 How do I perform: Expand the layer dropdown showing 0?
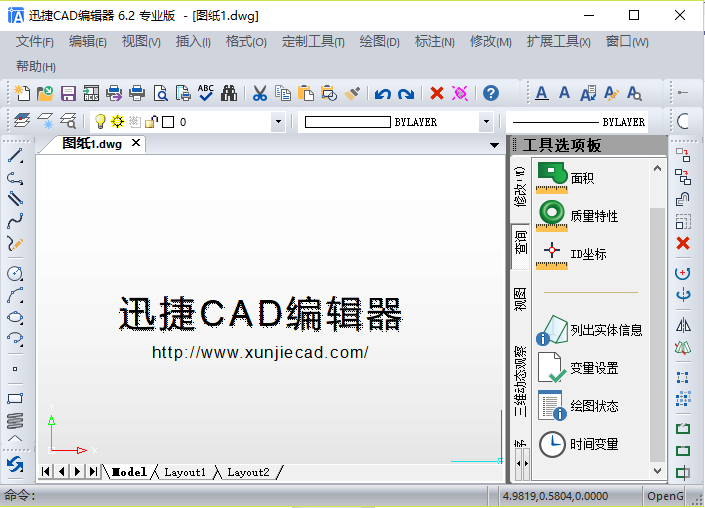point(278,121)
